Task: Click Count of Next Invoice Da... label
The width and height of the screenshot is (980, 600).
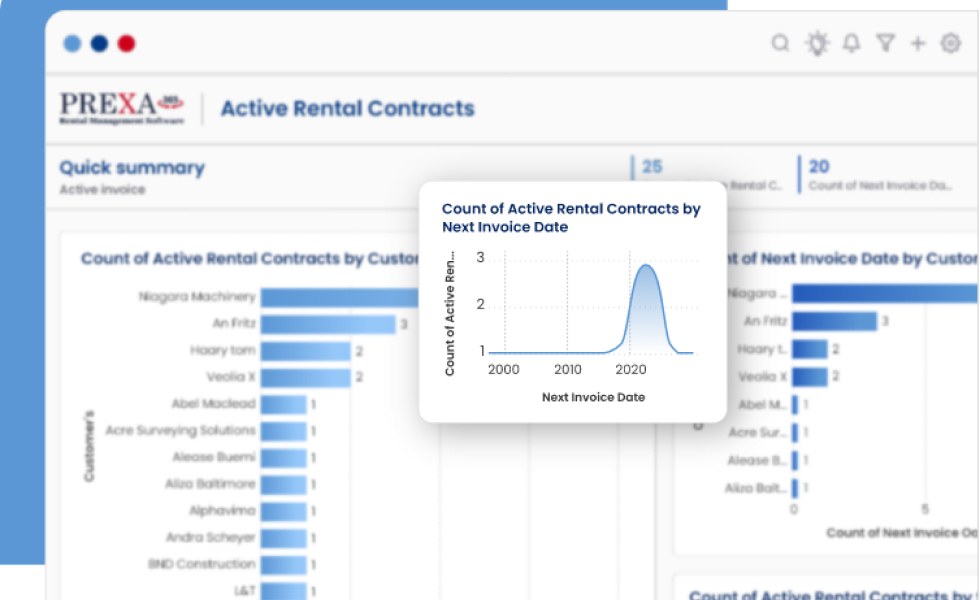Action: tap(880, 186)
